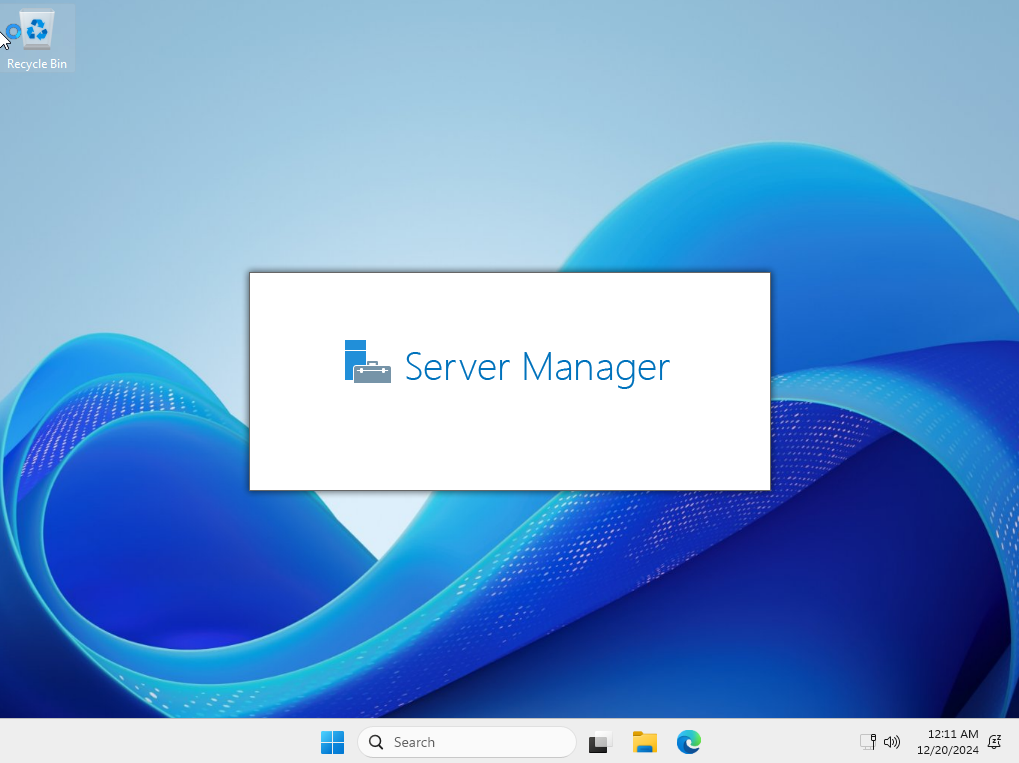Click the 12:11 AM clock time
Image resolution: width=1019 pixels, height=763 pixels.
pos(953,734)
